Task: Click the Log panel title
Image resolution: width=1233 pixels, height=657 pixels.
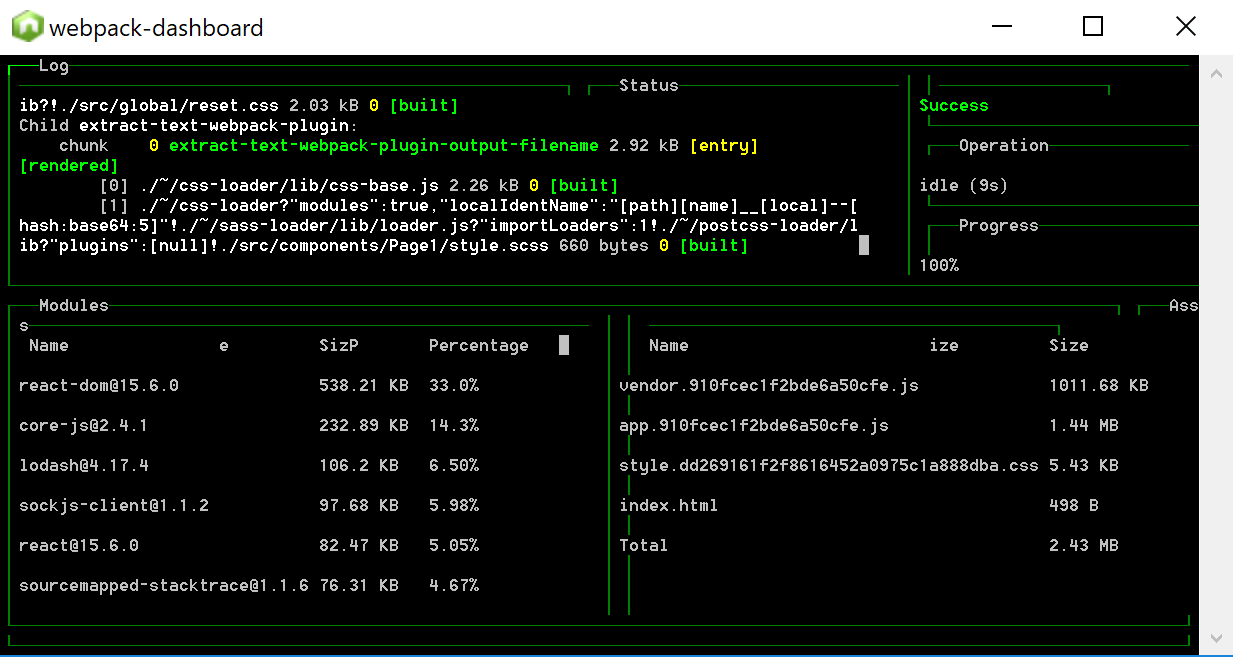Action: [x=54, y=66]
